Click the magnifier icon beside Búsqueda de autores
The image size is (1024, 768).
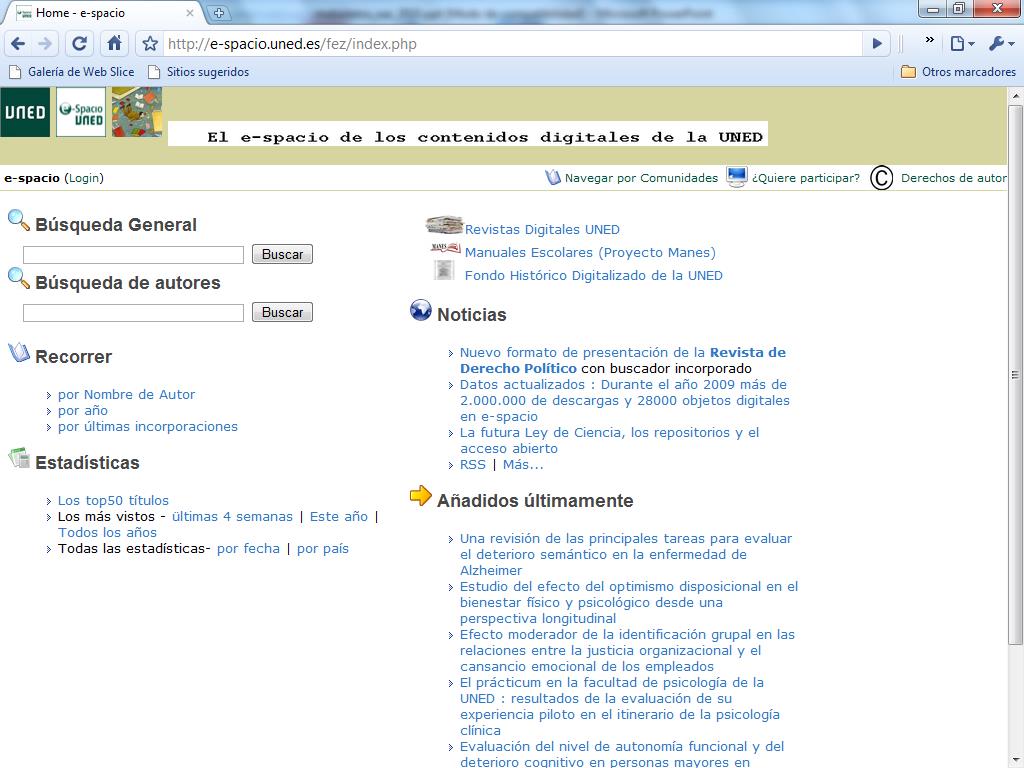coord(18,279)
